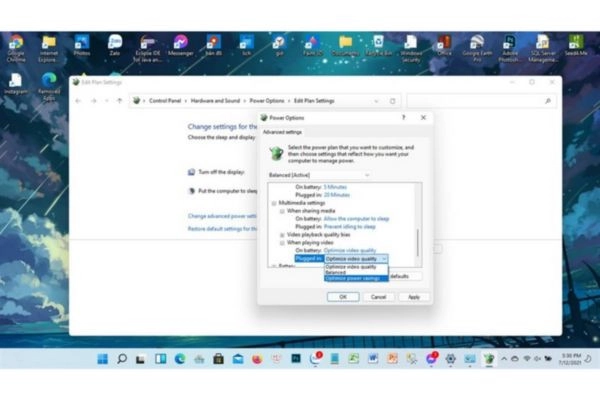Click the On battery "Optimize video quality" value
This screenshot has height=400, width=600.
click(x=350, y=250)
